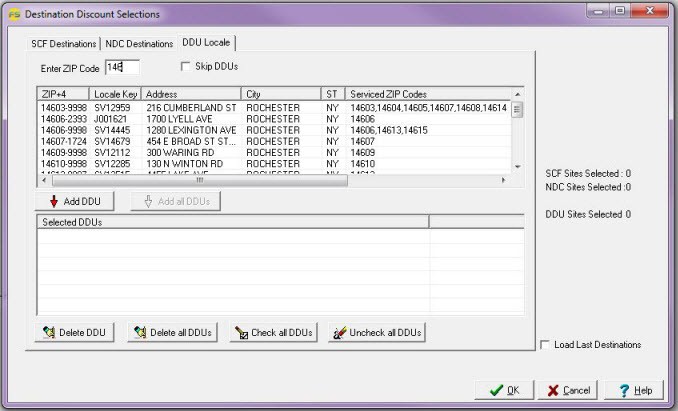Click the horizontal scroll right arrow

pyautogui.click(x=503, y=180)
